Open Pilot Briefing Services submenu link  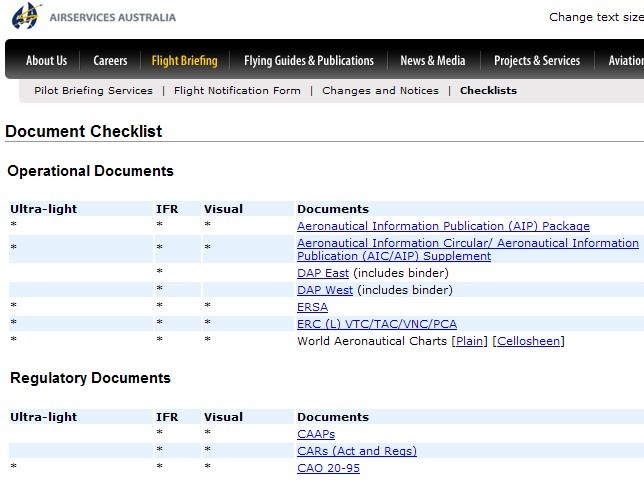coord(93,90)
